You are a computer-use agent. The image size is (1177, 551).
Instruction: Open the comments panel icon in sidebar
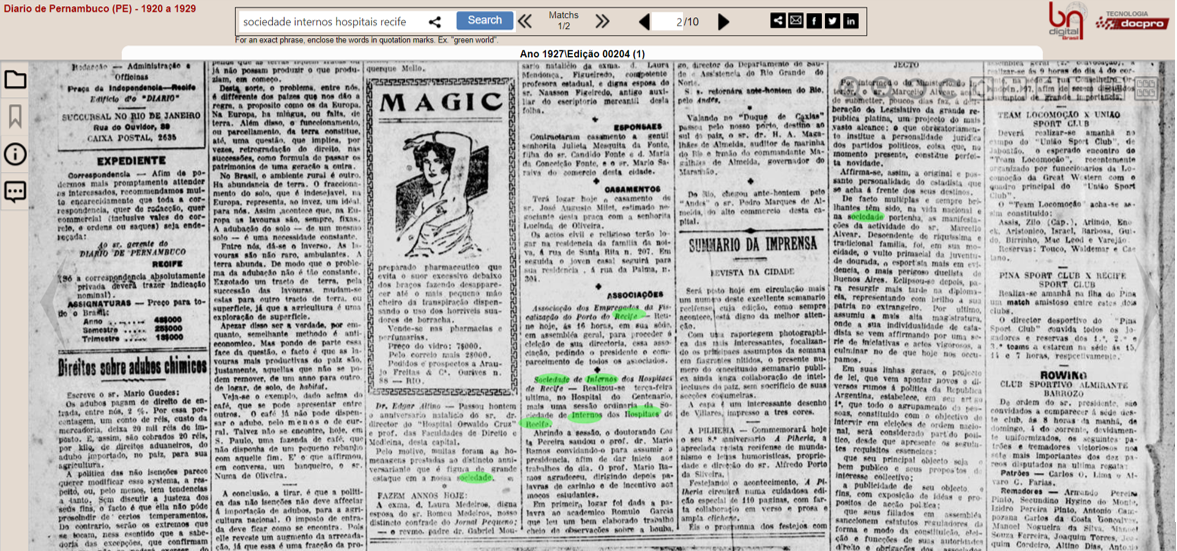tap(15, 191)
